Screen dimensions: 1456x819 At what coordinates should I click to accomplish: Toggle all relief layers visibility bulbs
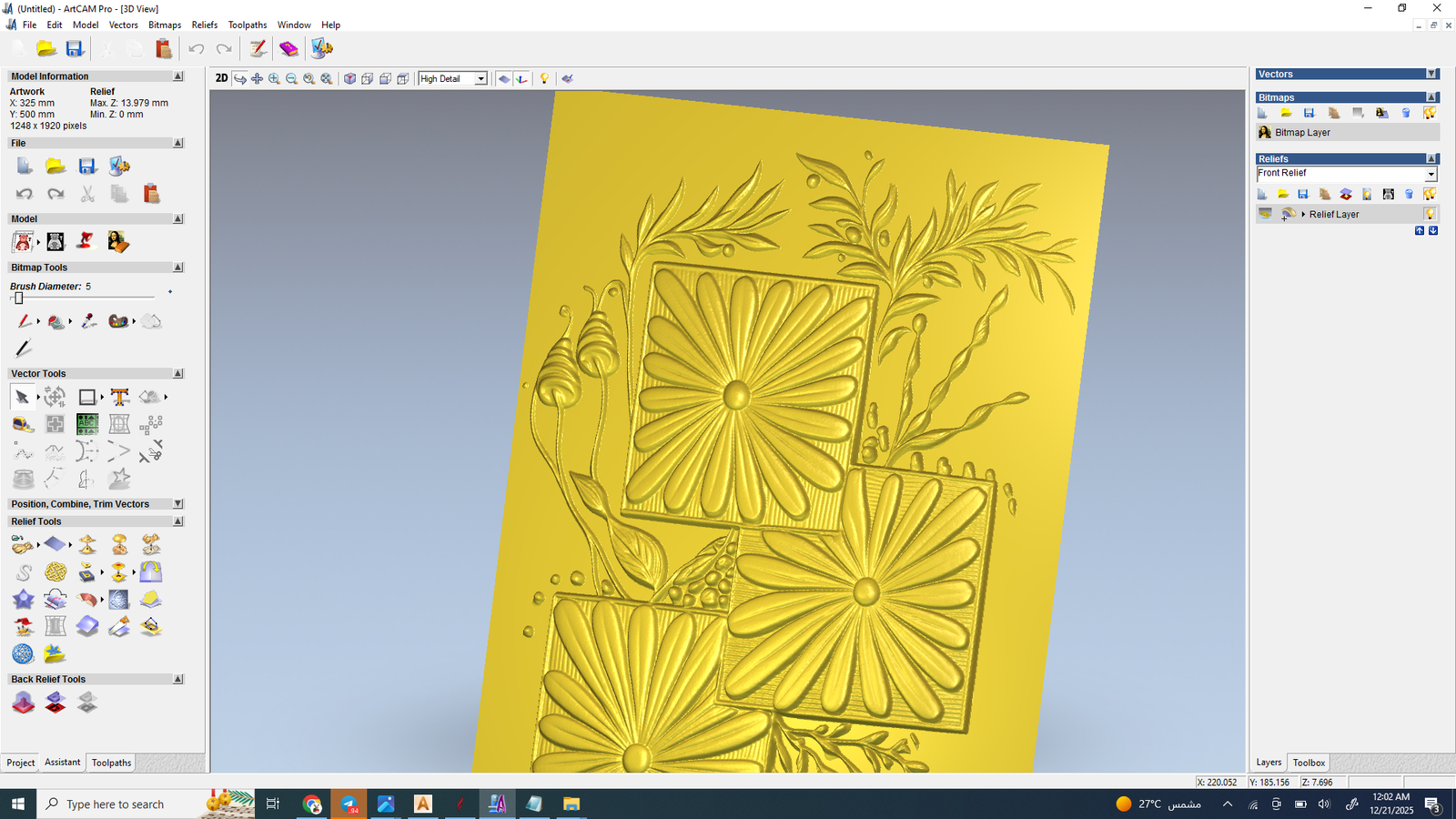tap(1430, 194)
